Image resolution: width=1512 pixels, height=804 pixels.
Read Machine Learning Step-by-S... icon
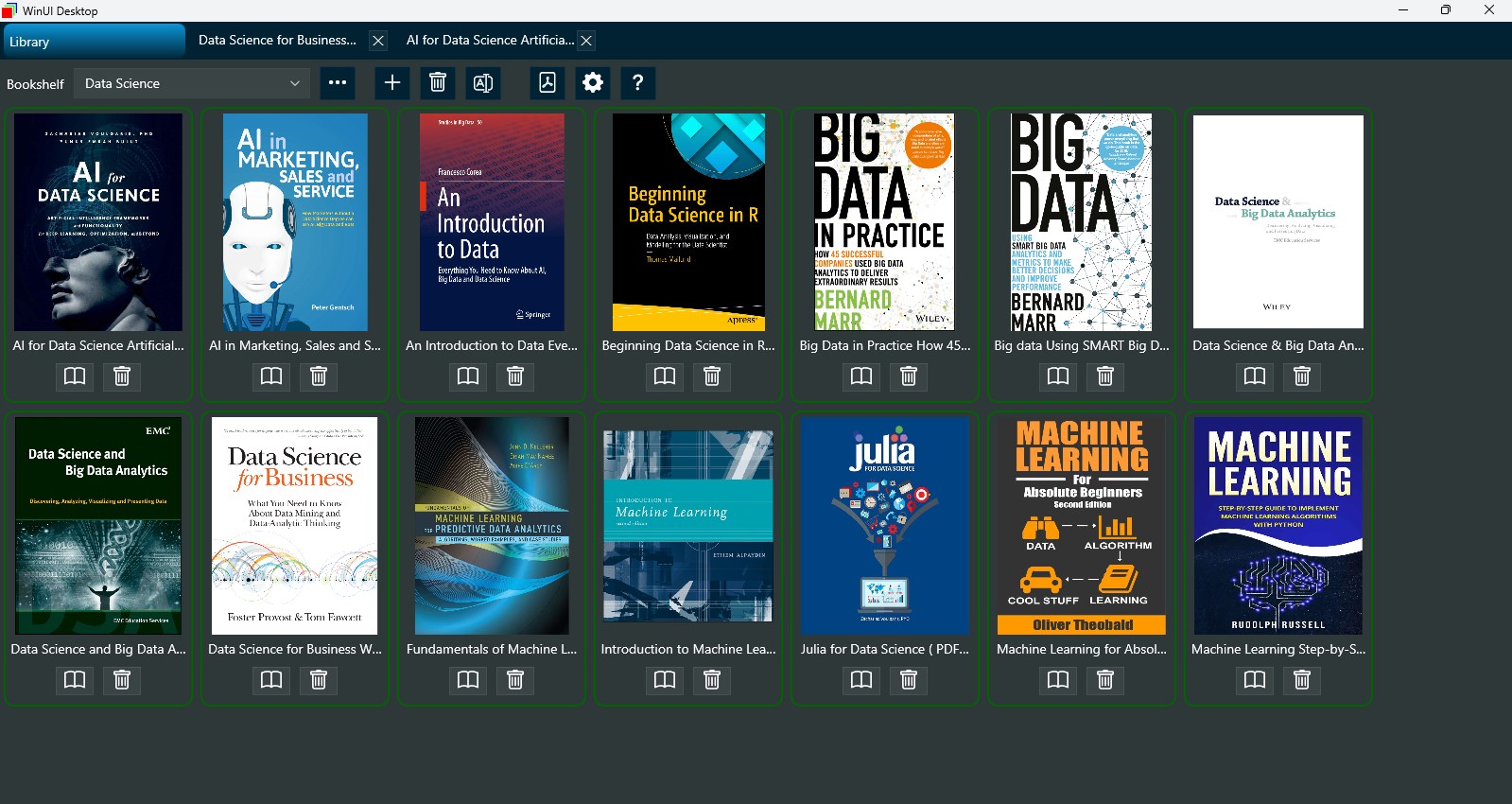1255,680
